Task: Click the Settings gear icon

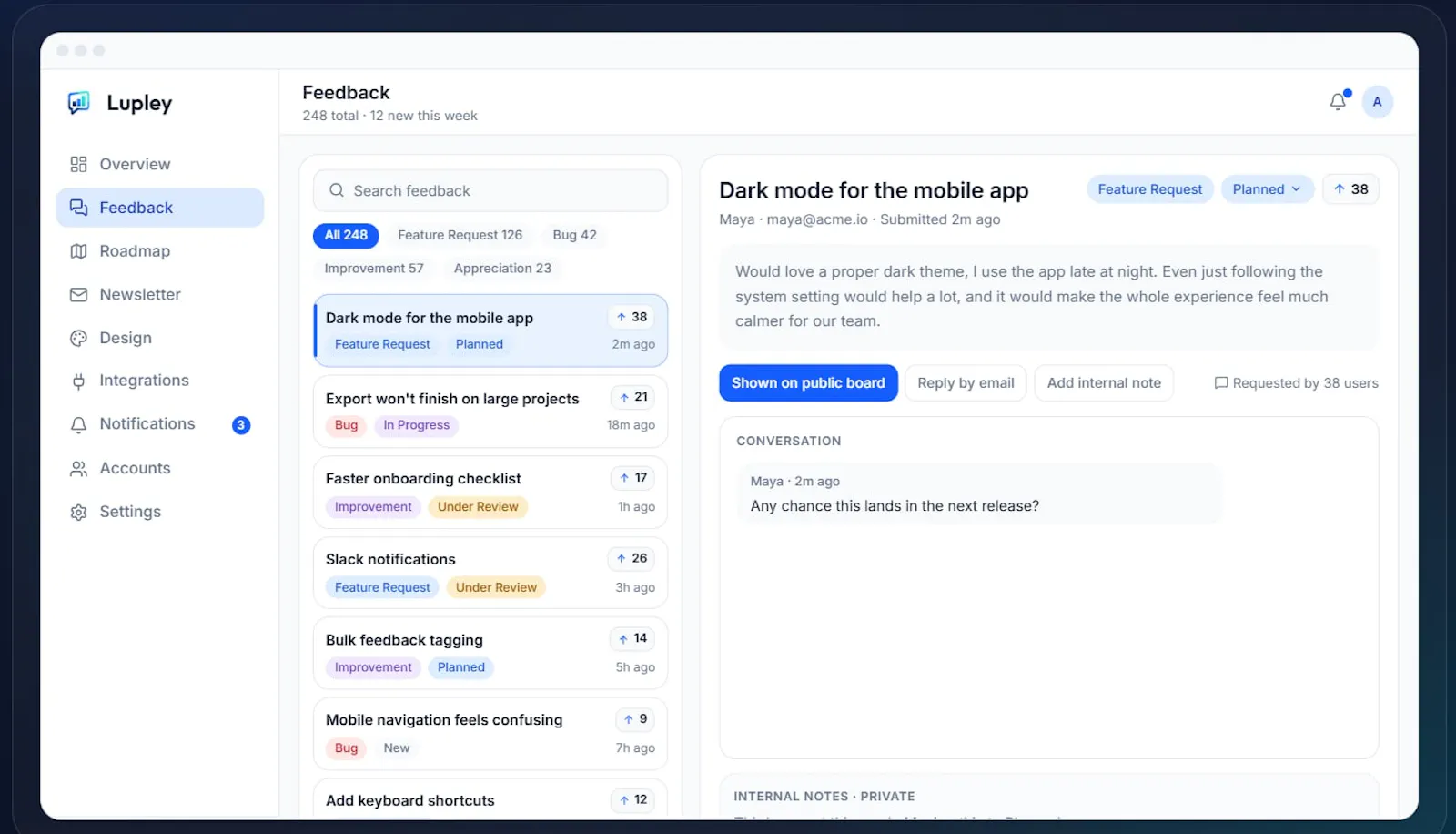Action: pos(79,512)
